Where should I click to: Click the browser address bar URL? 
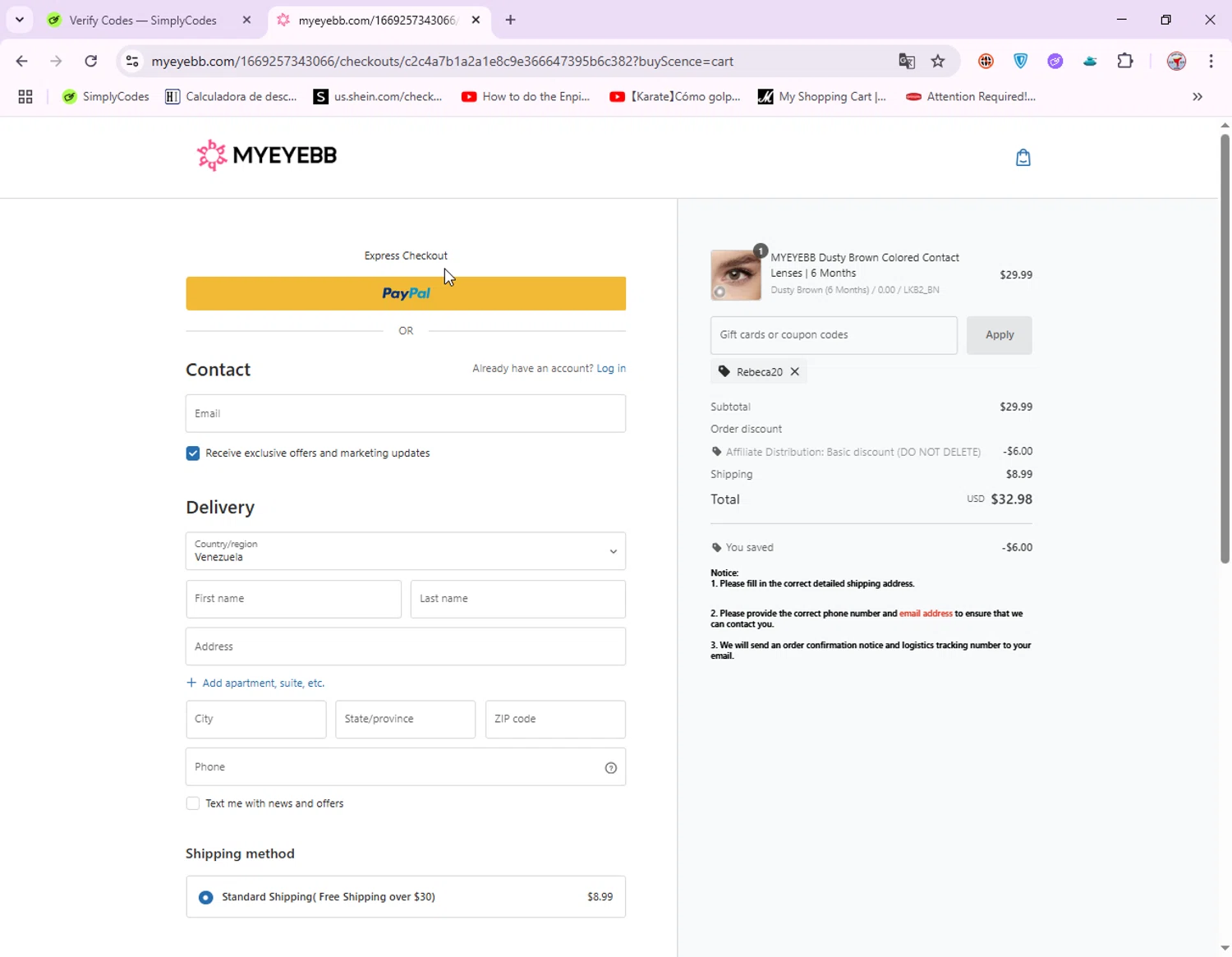click(443, 62)
